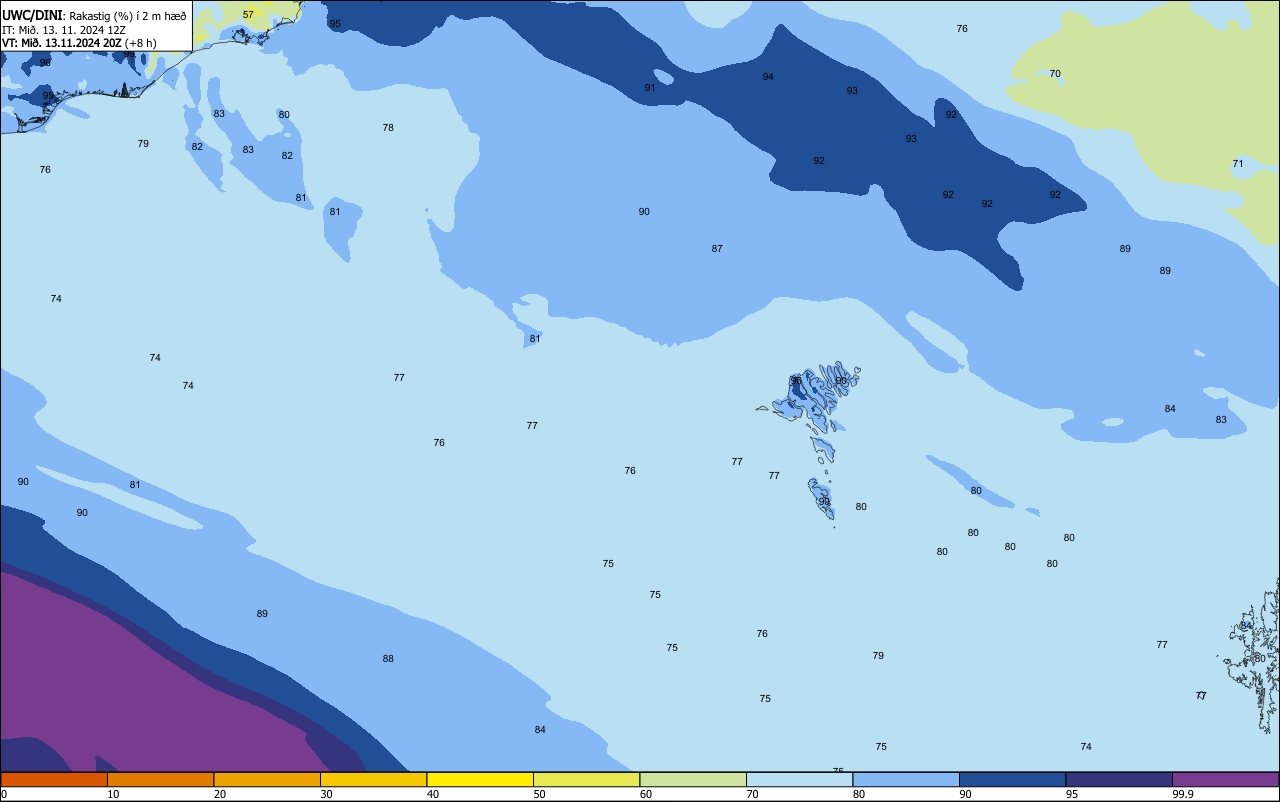
Task: Click the legend tick label 99.9
Action: (x=1183, y=794)
